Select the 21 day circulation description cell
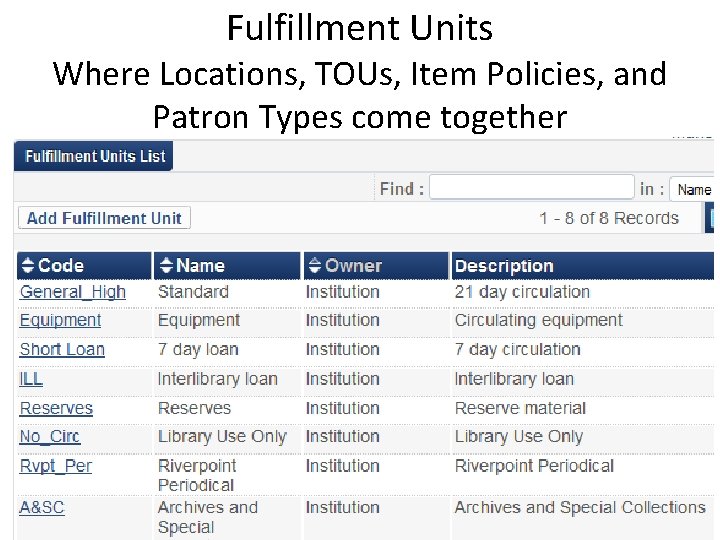Viewport: 720px width, 540px height. click(522, 292)
